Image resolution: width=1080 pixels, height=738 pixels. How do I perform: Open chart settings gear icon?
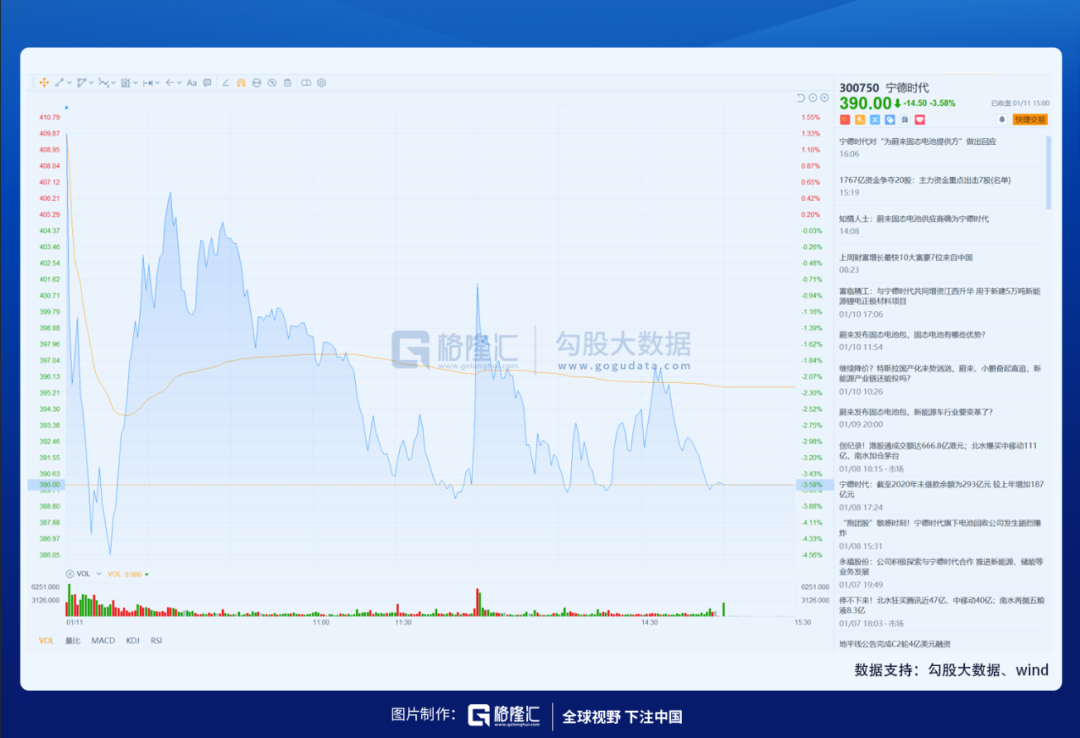click(322, 83)
